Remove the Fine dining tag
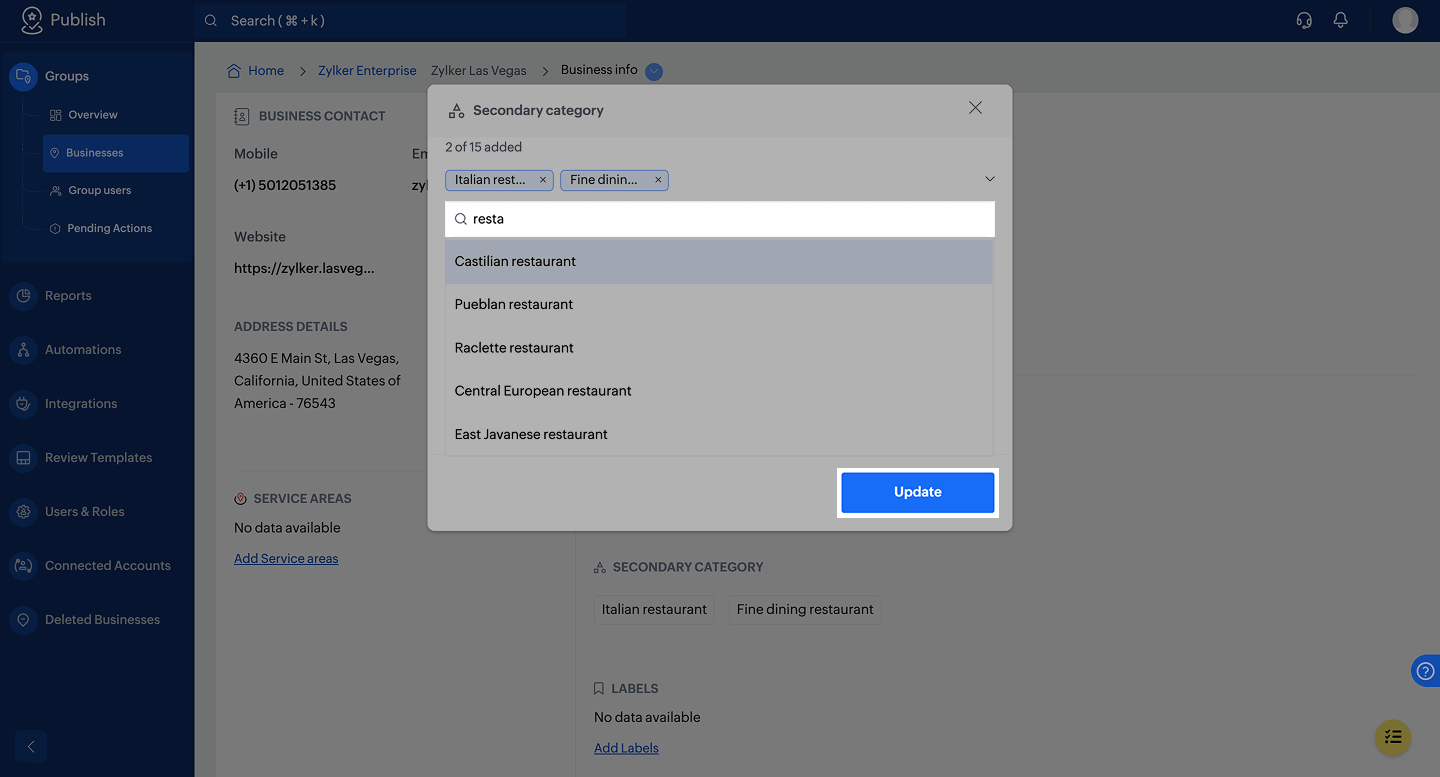Screen dimensions: 1440x777 tap(658, 180)
